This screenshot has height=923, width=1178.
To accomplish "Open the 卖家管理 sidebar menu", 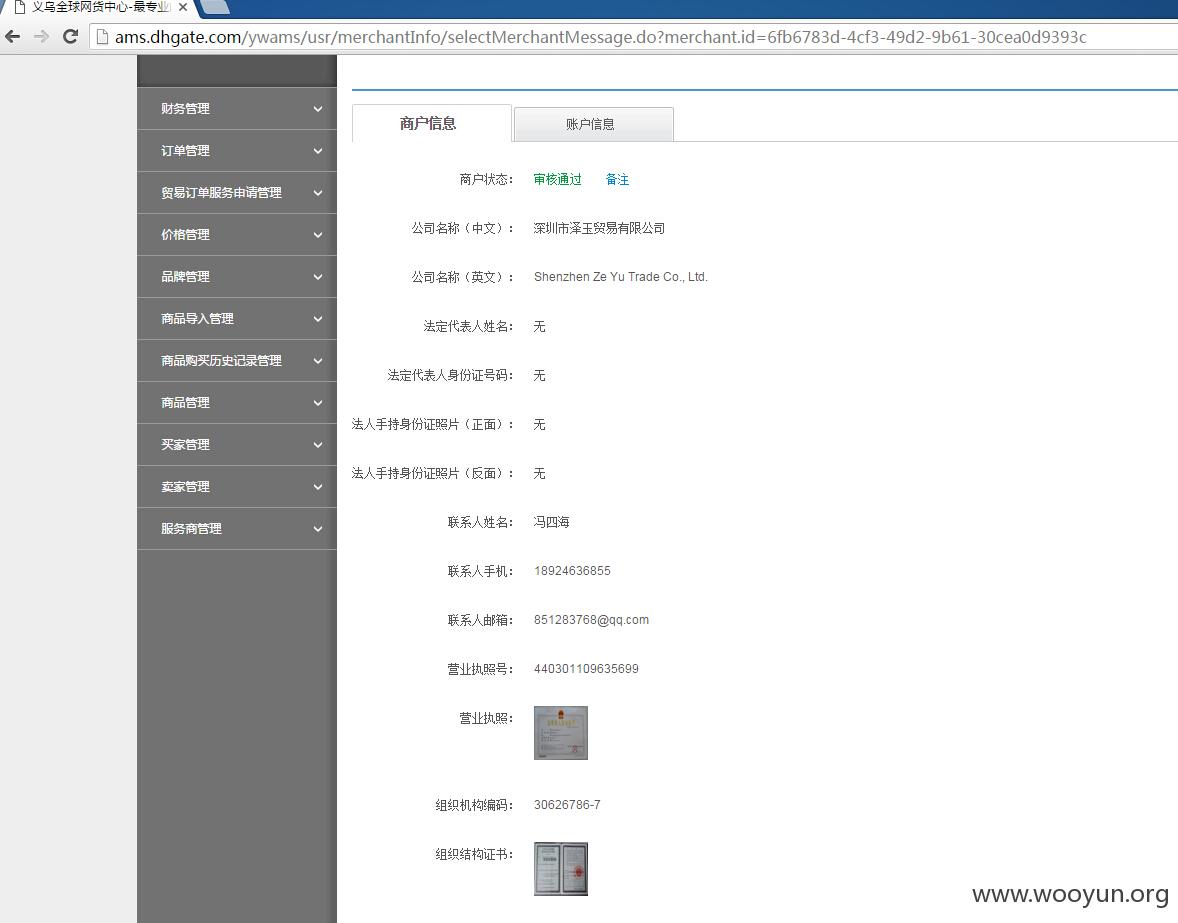I will [237, 487].
